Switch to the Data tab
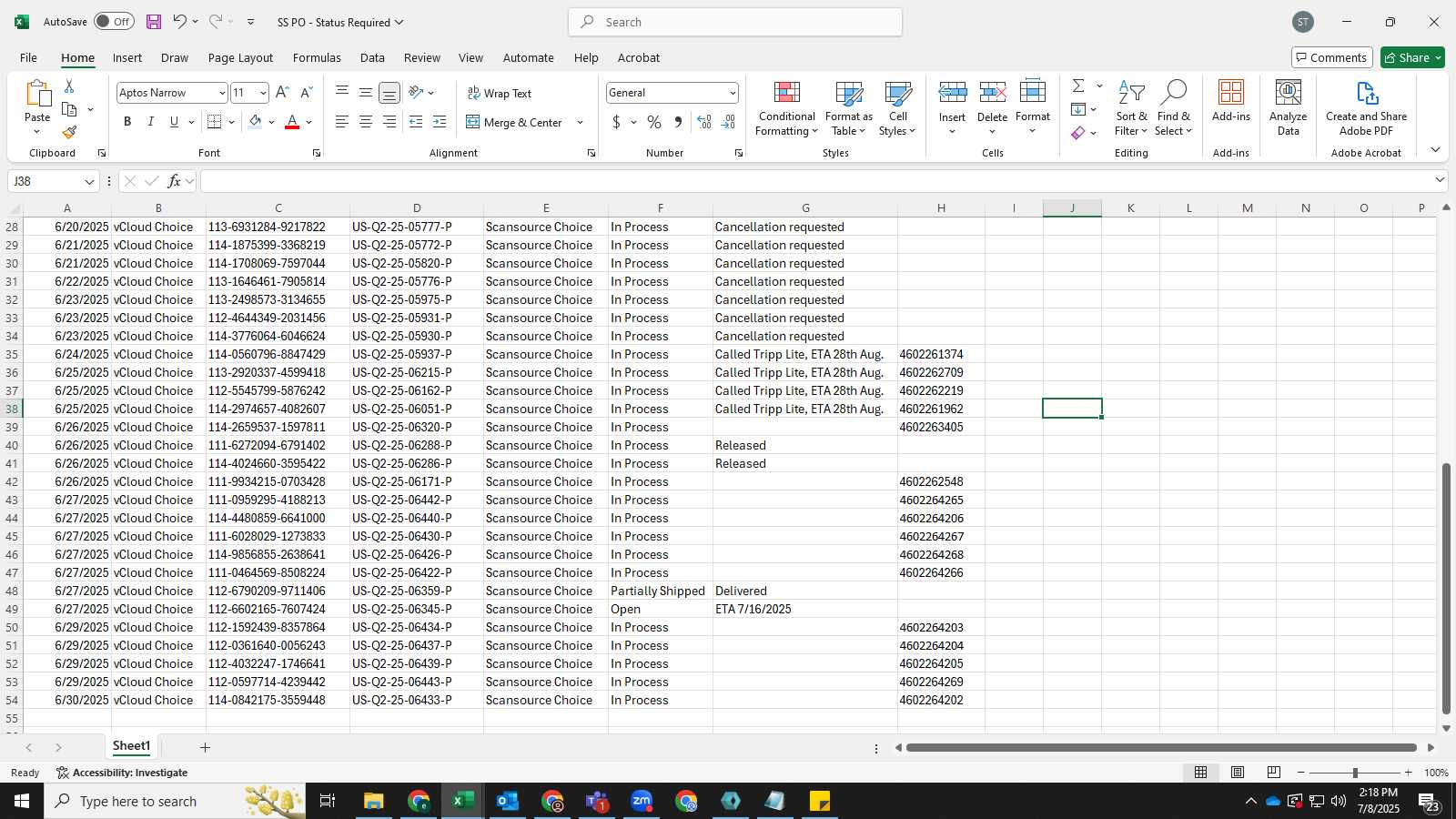Screen dimensions: 1456x819 pos(372,57)
